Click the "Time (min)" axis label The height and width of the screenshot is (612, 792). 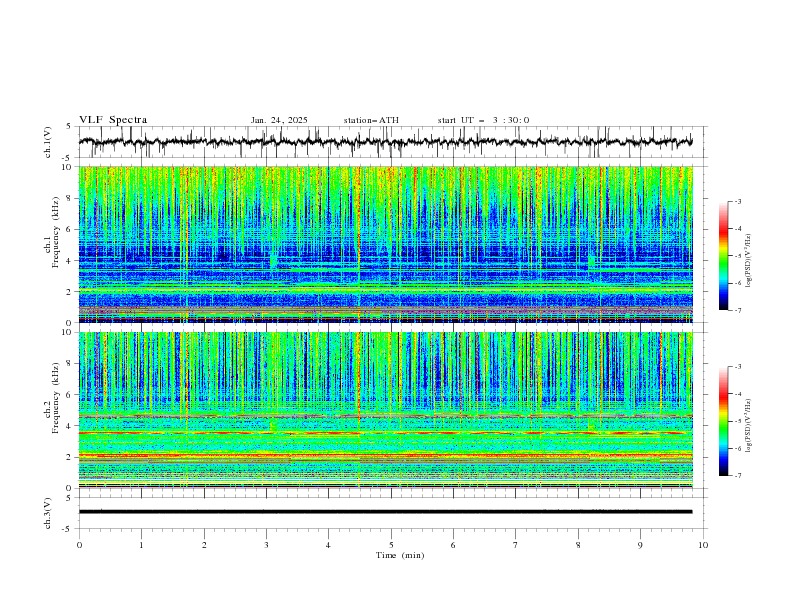coord(400,555)
